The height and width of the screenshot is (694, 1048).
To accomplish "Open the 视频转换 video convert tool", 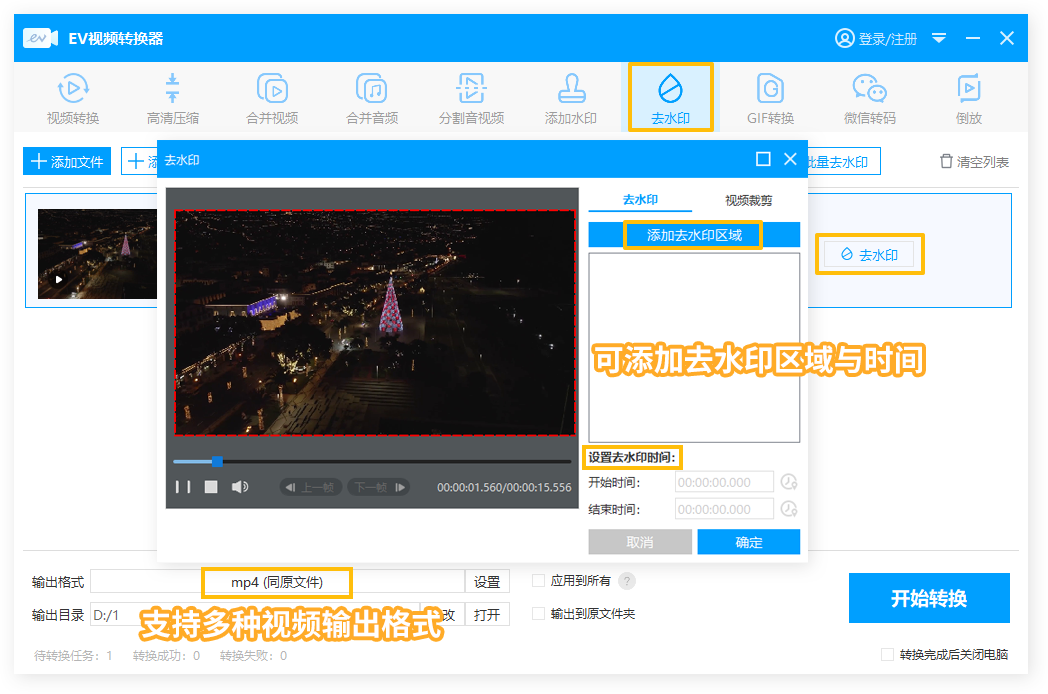I will tap(73, 99).
